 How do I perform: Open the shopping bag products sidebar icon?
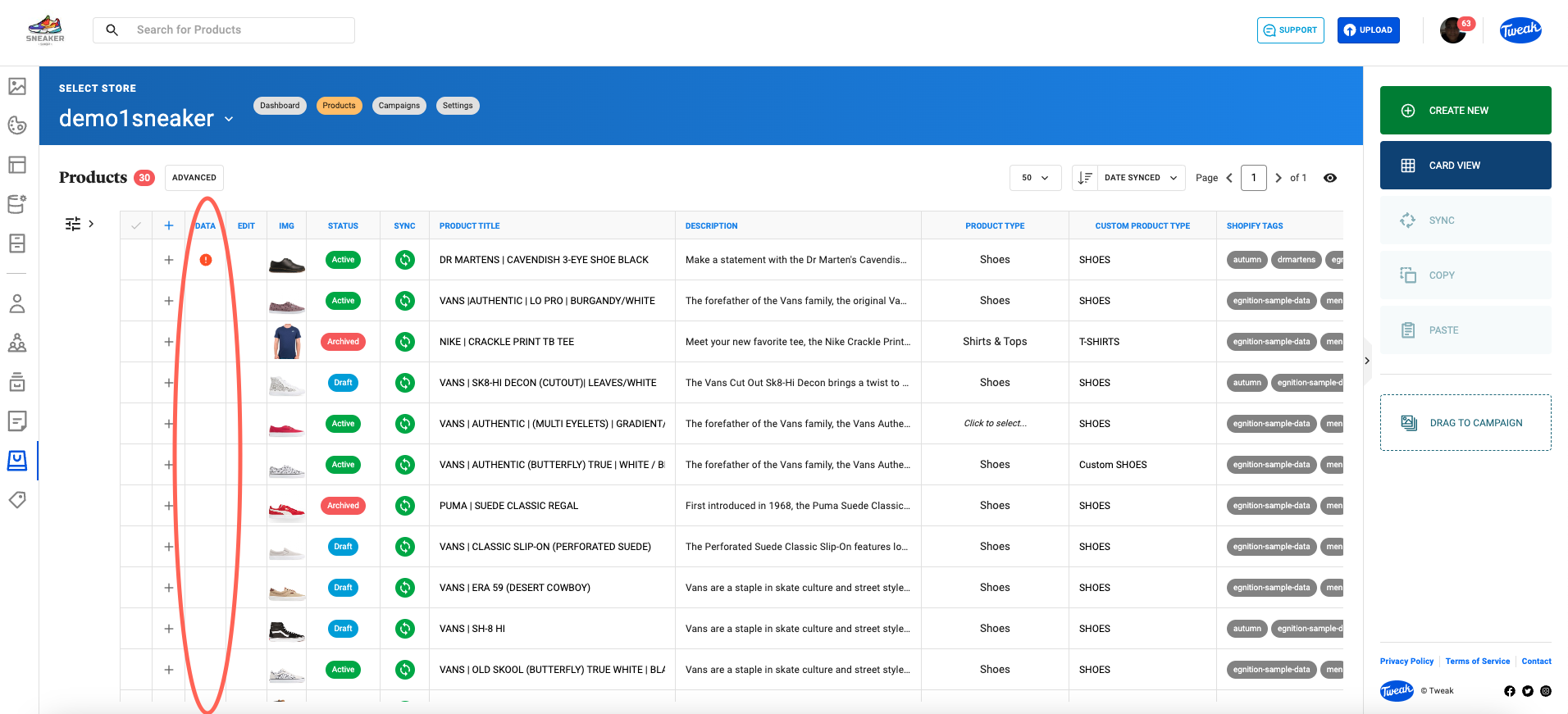point(17,461)
